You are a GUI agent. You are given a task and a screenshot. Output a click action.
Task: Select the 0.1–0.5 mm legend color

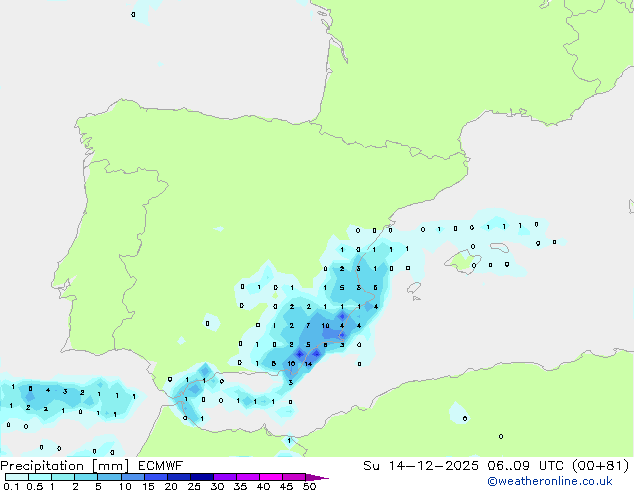(17, 477)
